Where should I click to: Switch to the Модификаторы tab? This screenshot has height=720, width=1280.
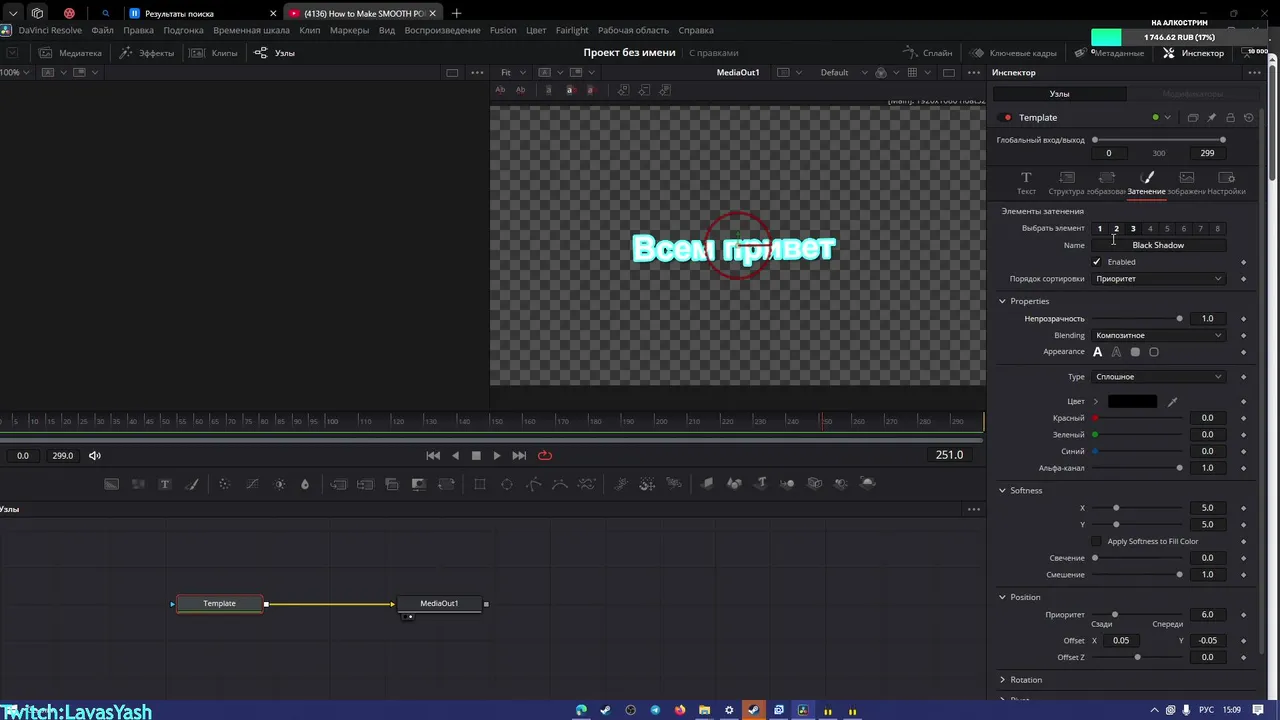(1192, 94)
